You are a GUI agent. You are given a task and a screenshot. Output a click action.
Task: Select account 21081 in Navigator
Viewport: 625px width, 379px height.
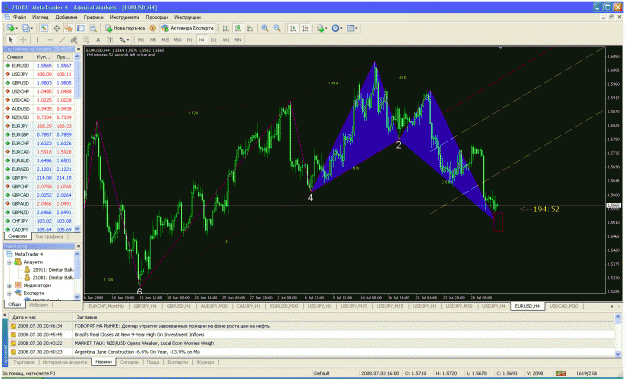click(49, 277)
